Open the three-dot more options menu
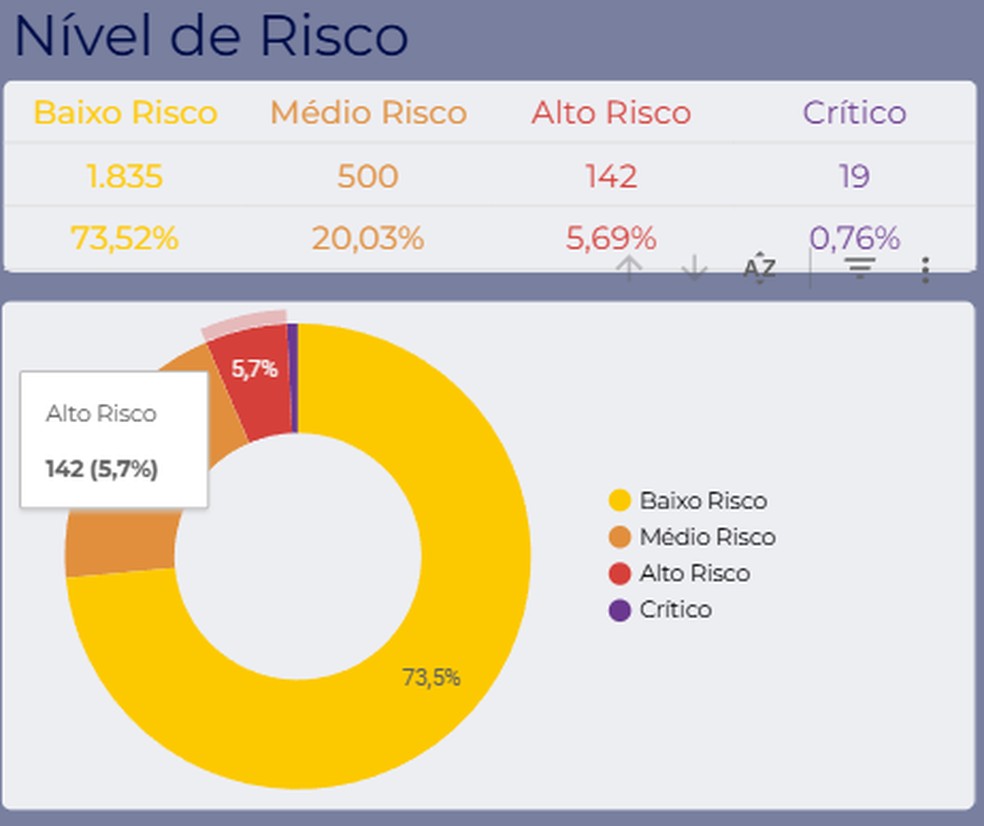 pyautogui.click(x=925, y=270)
